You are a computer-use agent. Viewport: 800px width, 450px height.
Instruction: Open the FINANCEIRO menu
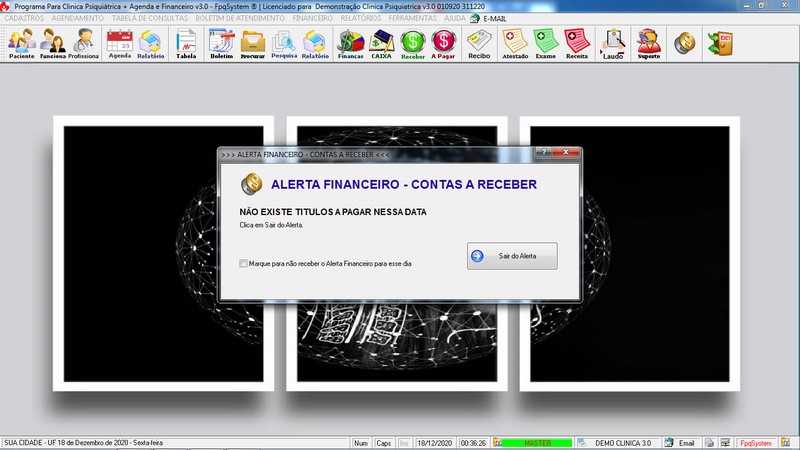[312, 18]
